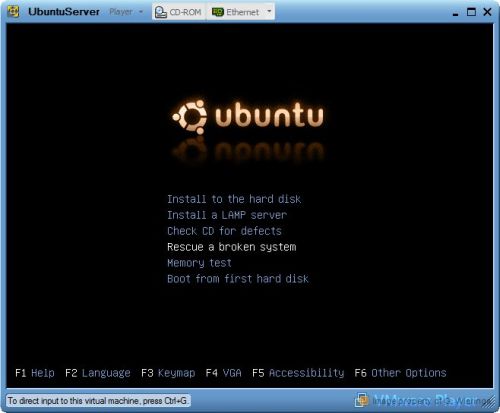Viewport: 500px width, 413px height.
Task: Maximize the UbuntuServer window
Action: click(x=471, y=12)
